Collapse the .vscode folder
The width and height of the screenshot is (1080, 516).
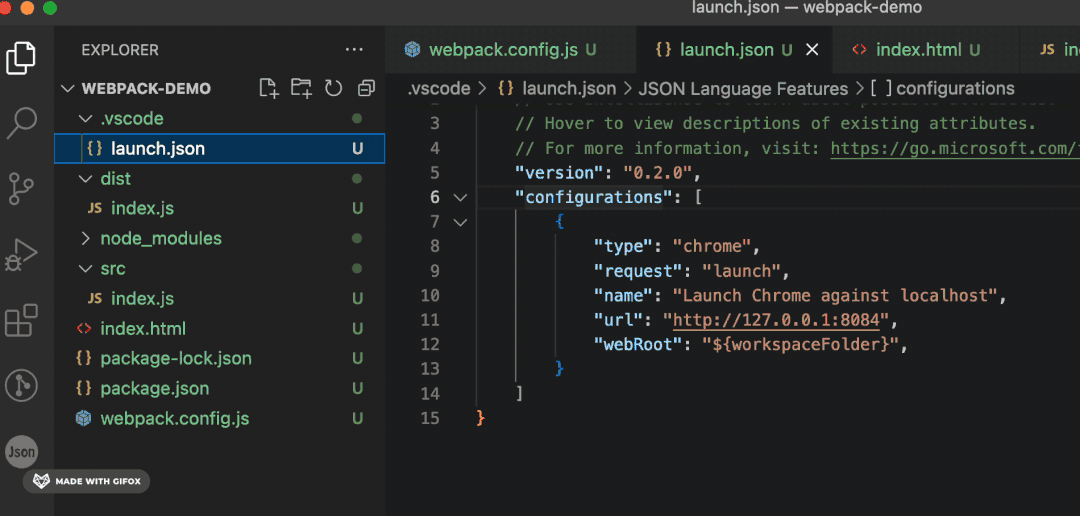(85, 118)
